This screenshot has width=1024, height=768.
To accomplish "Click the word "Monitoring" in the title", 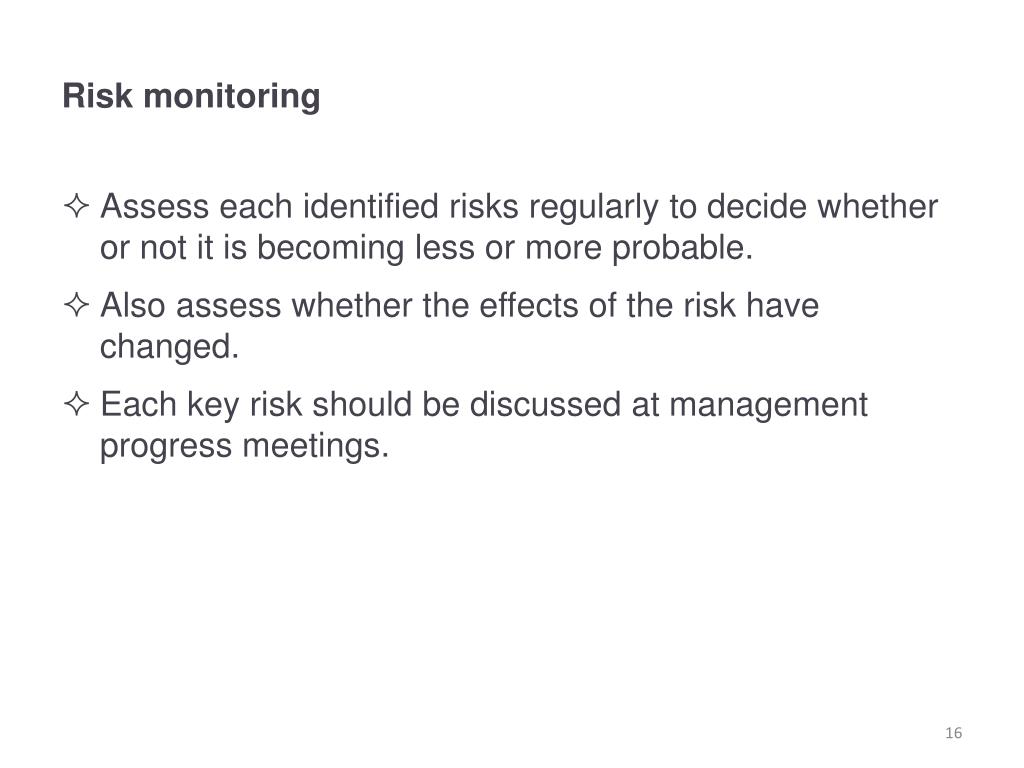I will pyautogui.click(x=232, y=97).
